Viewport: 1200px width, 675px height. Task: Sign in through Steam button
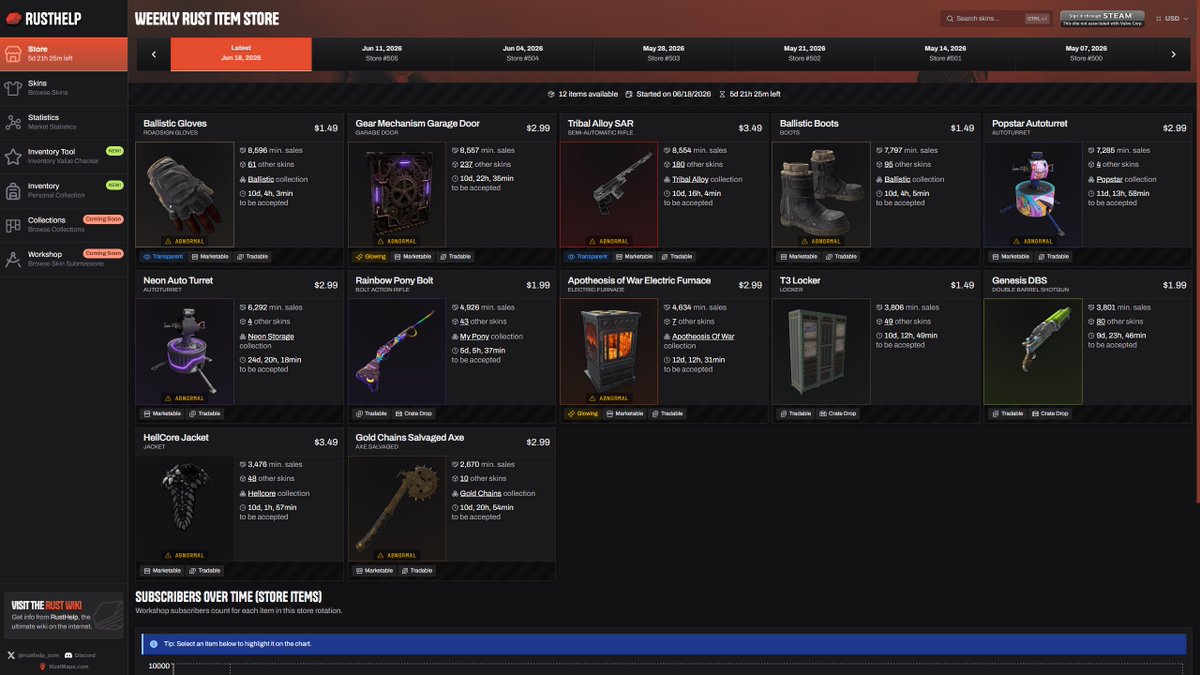click(1102, 18)
